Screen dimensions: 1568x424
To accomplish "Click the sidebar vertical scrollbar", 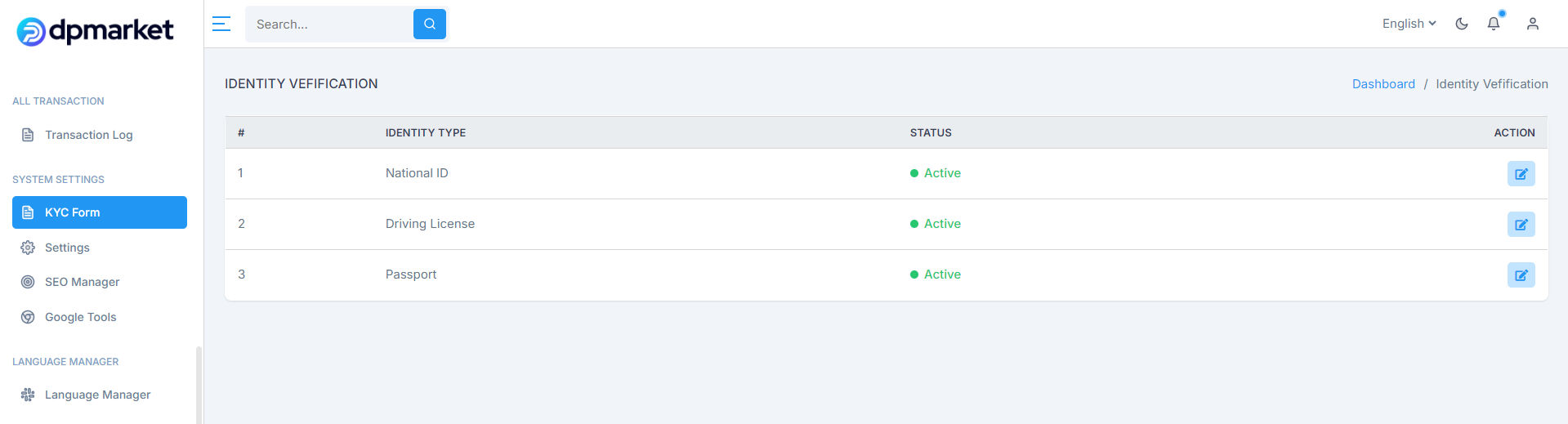I will coord(199,385).
